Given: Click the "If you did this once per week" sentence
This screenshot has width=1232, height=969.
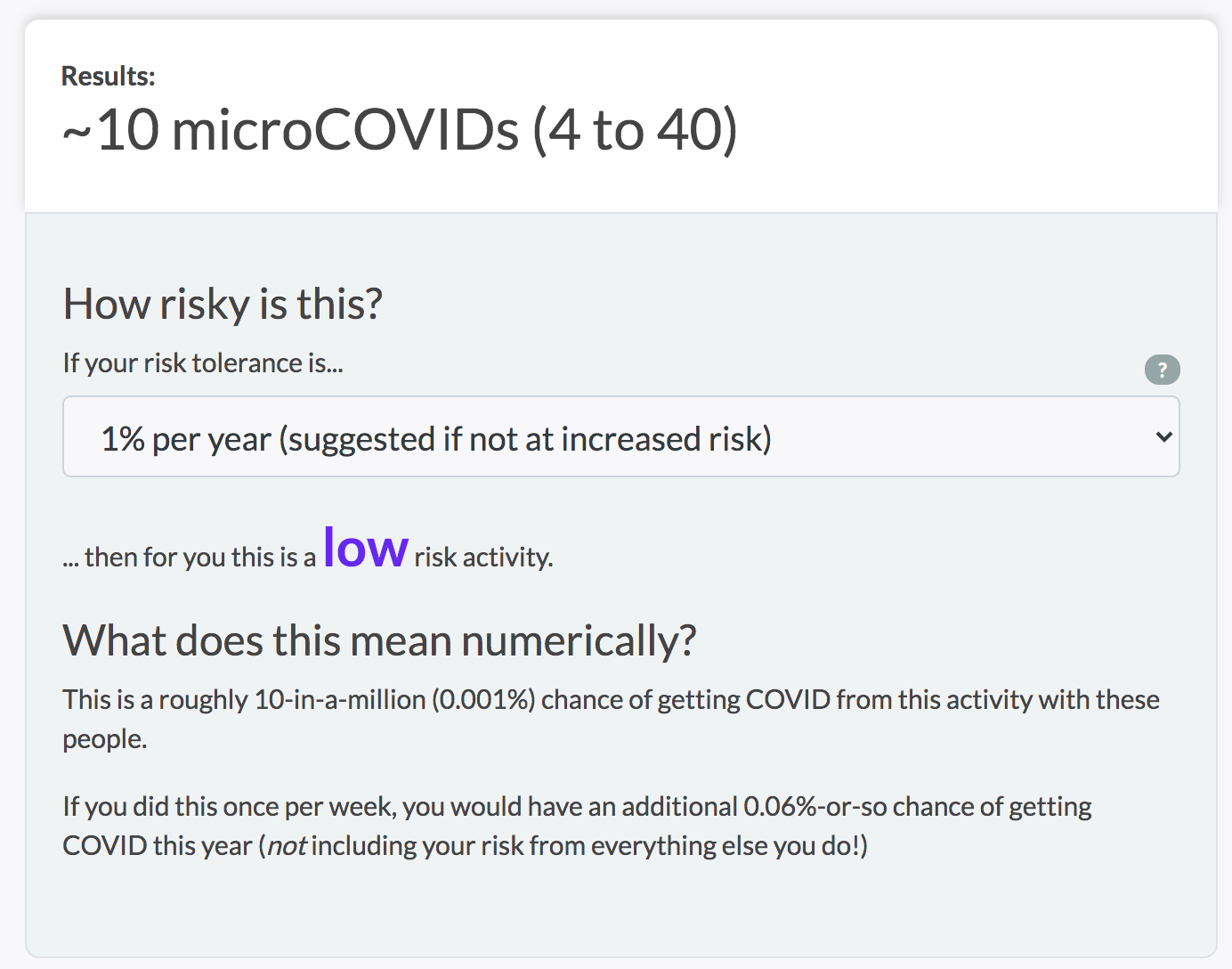Looking at the screenshot, I should point(230,807).
